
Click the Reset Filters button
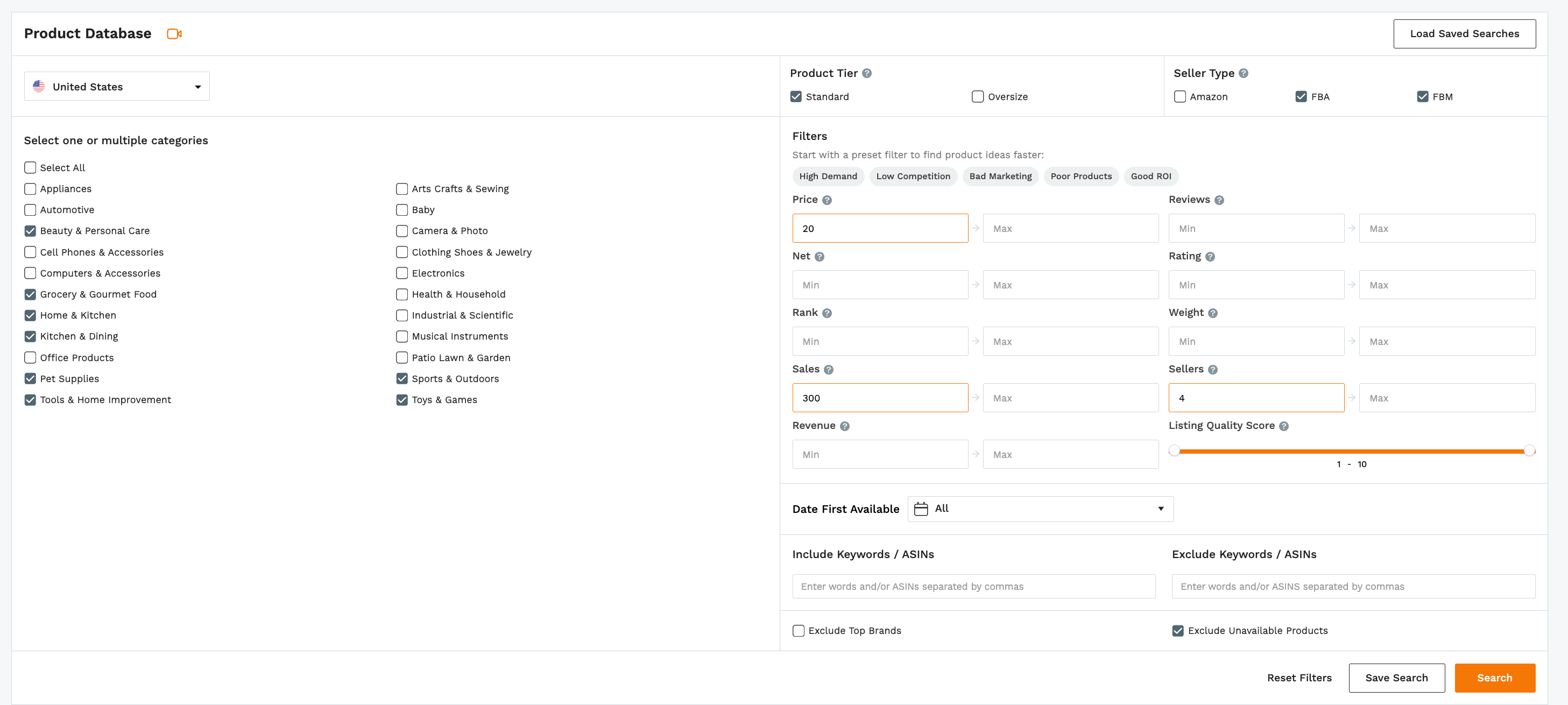pos(1299,678)
